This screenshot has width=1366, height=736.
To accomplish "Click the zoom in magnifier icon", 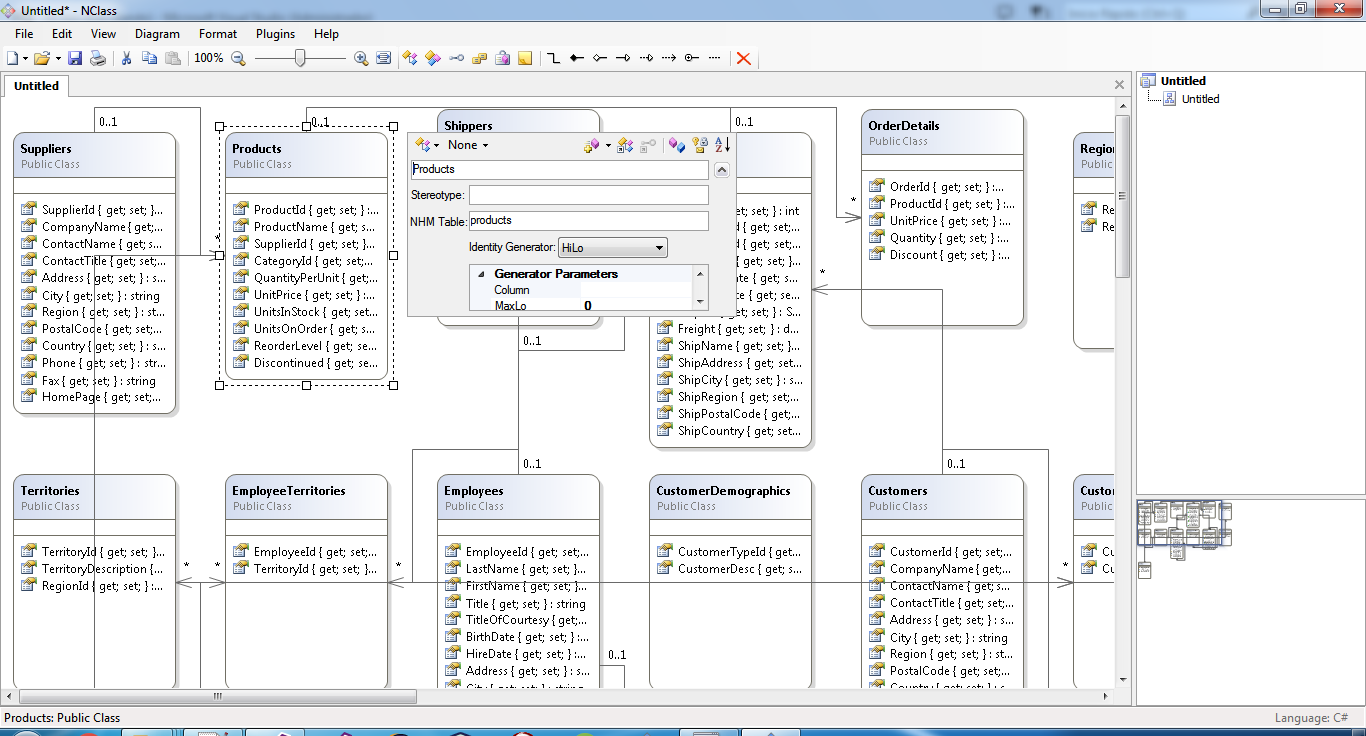I will pos(361,58).
